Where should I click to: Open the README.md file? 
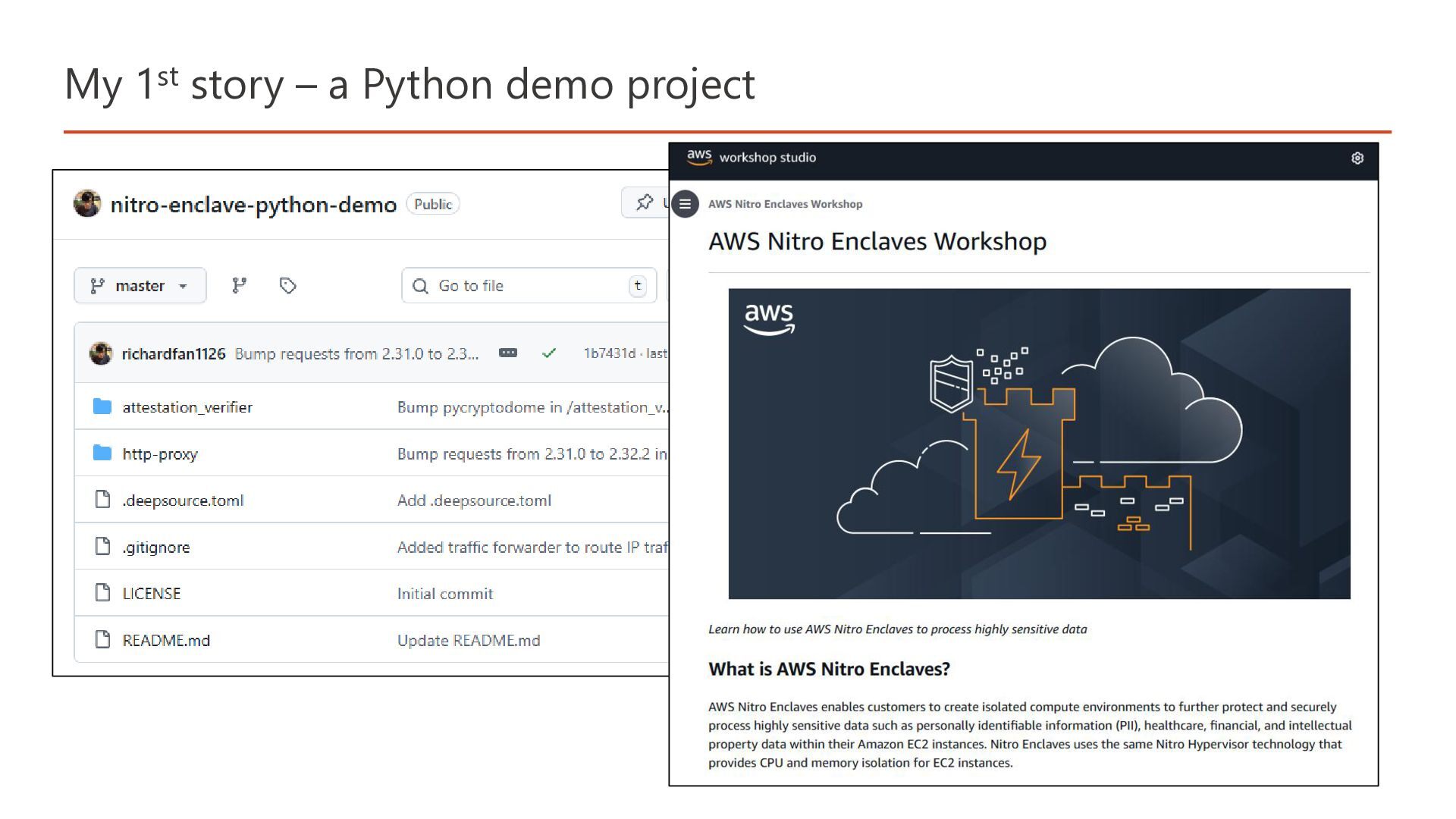[166, 641]
